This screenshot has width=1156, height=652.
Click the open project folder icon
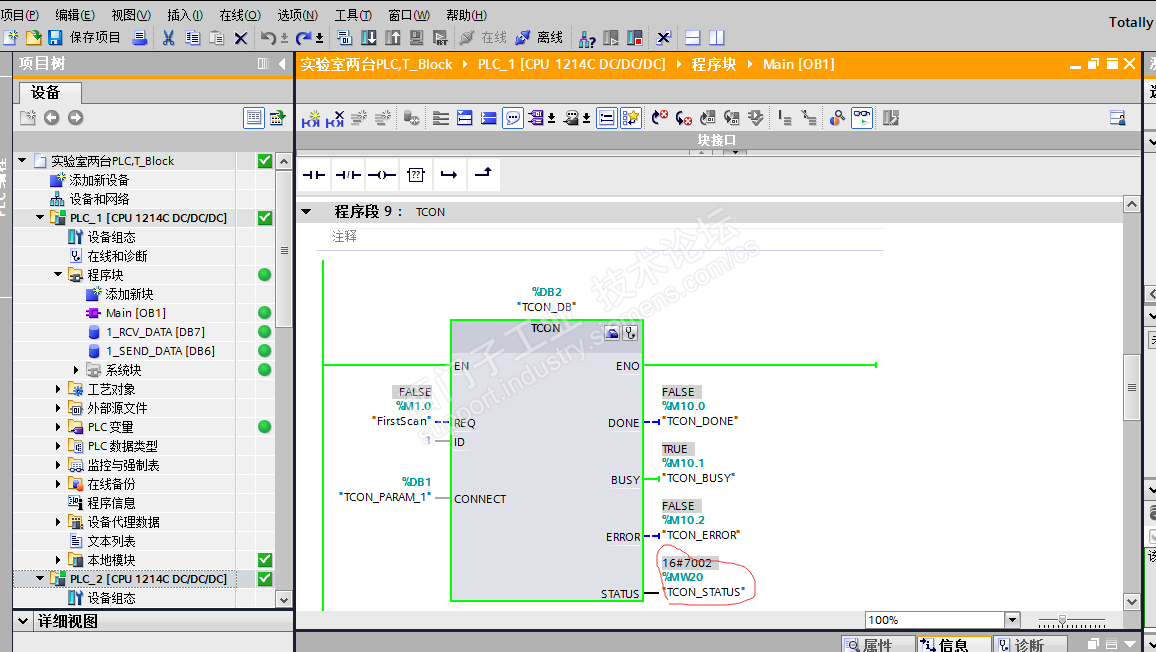(x=33, y=37)
